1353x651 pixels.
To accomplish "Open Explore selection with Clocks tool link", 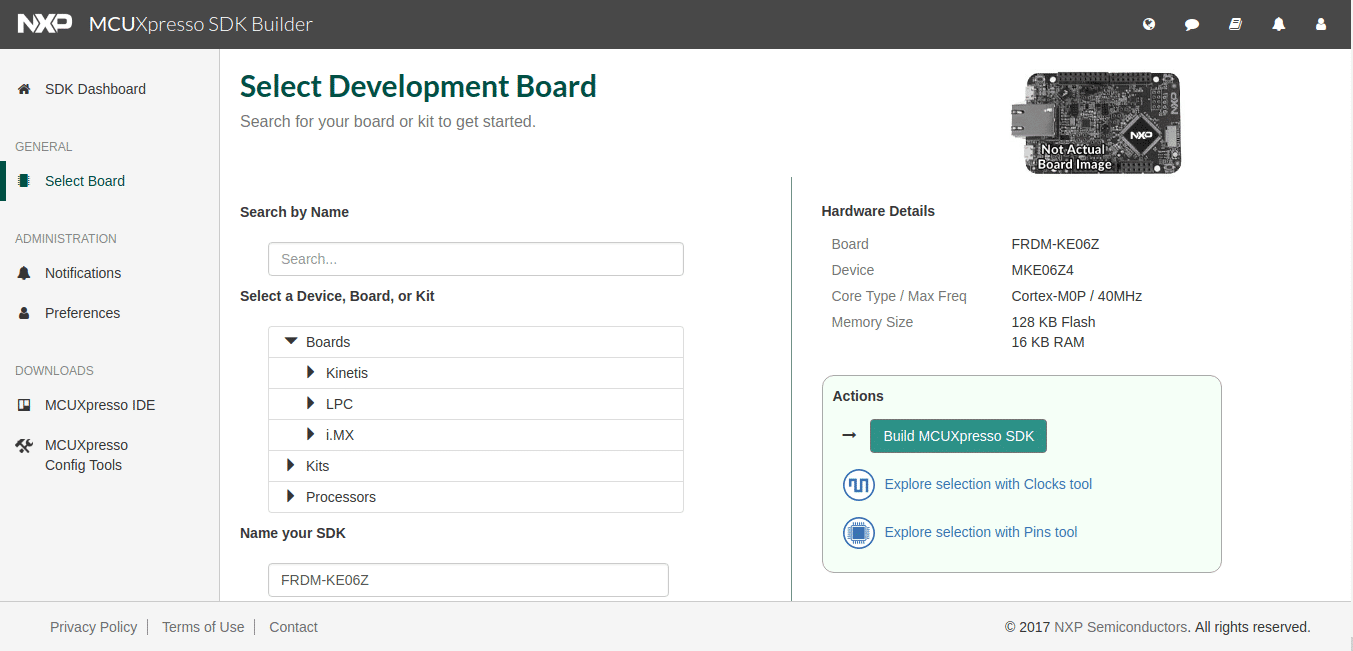I will pyautogui.click(x=988, y=484).
